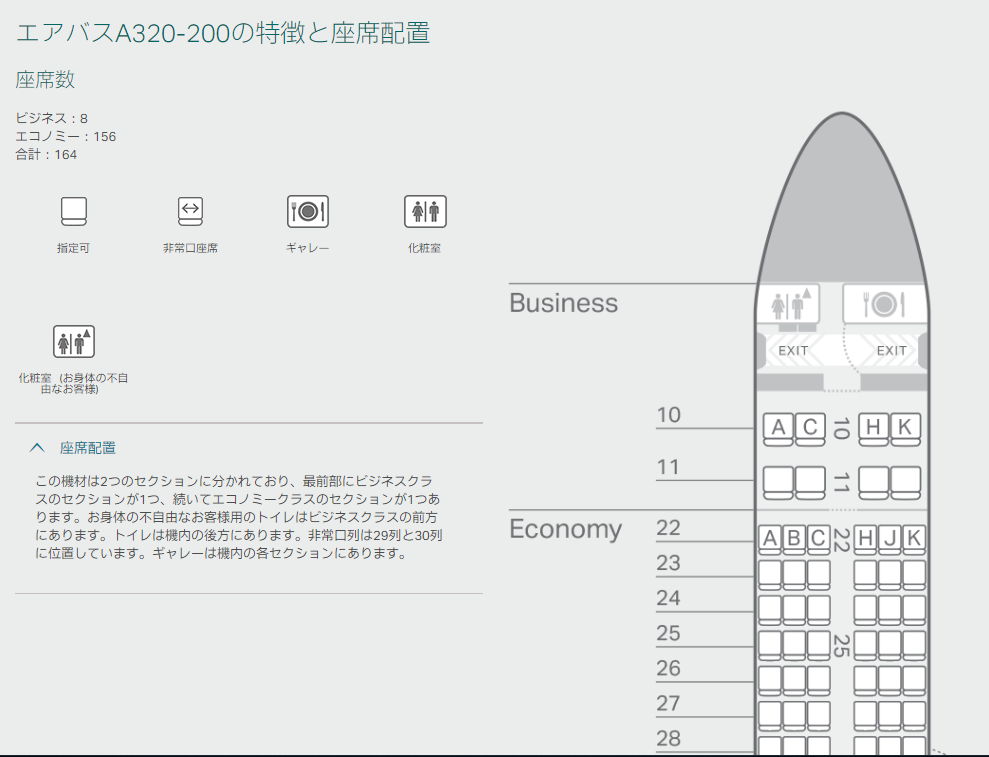Click the left EXIT marker on the seat map

[x=793, y=351]
